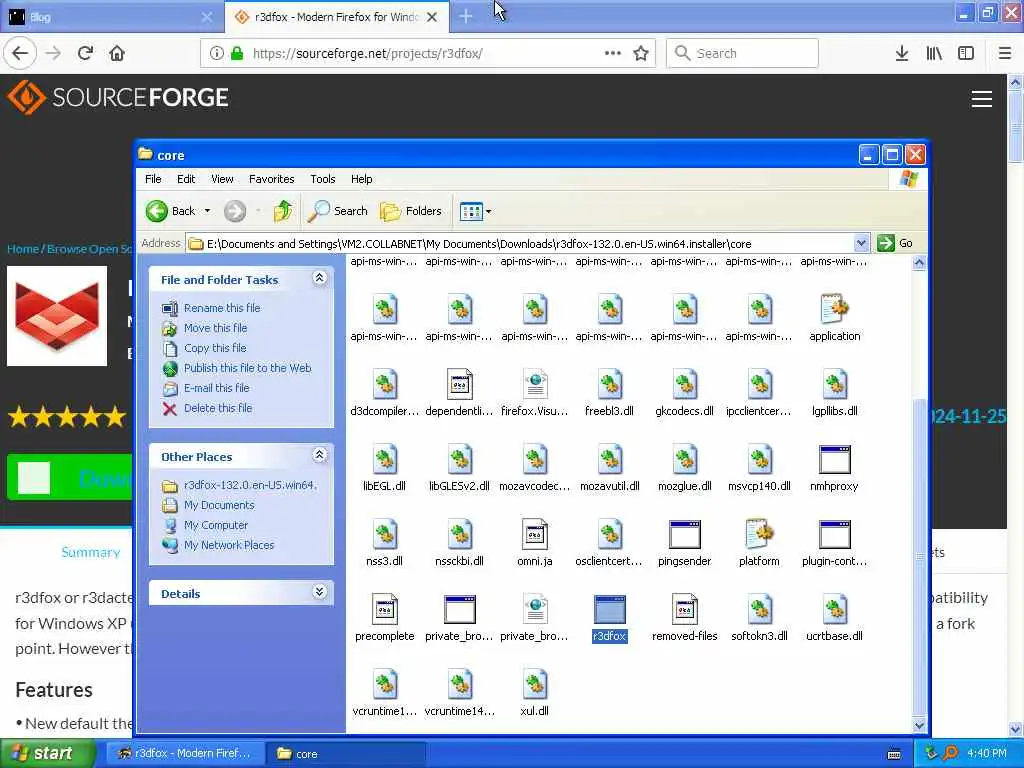This screenshot has width=1024, height=768.
Task: Open the Edit menu in Explorer
Action: coord(186,179)
